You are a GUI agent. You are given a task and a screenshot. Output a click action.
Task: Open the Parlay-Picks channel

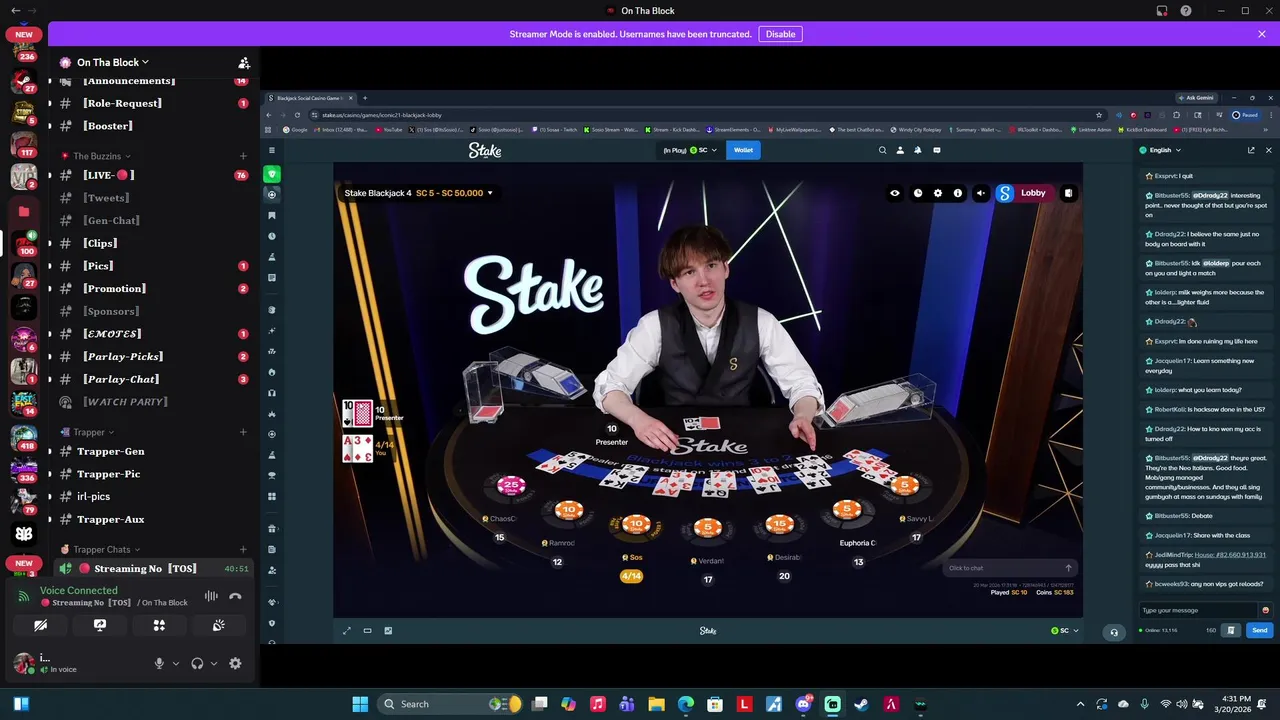153,356
